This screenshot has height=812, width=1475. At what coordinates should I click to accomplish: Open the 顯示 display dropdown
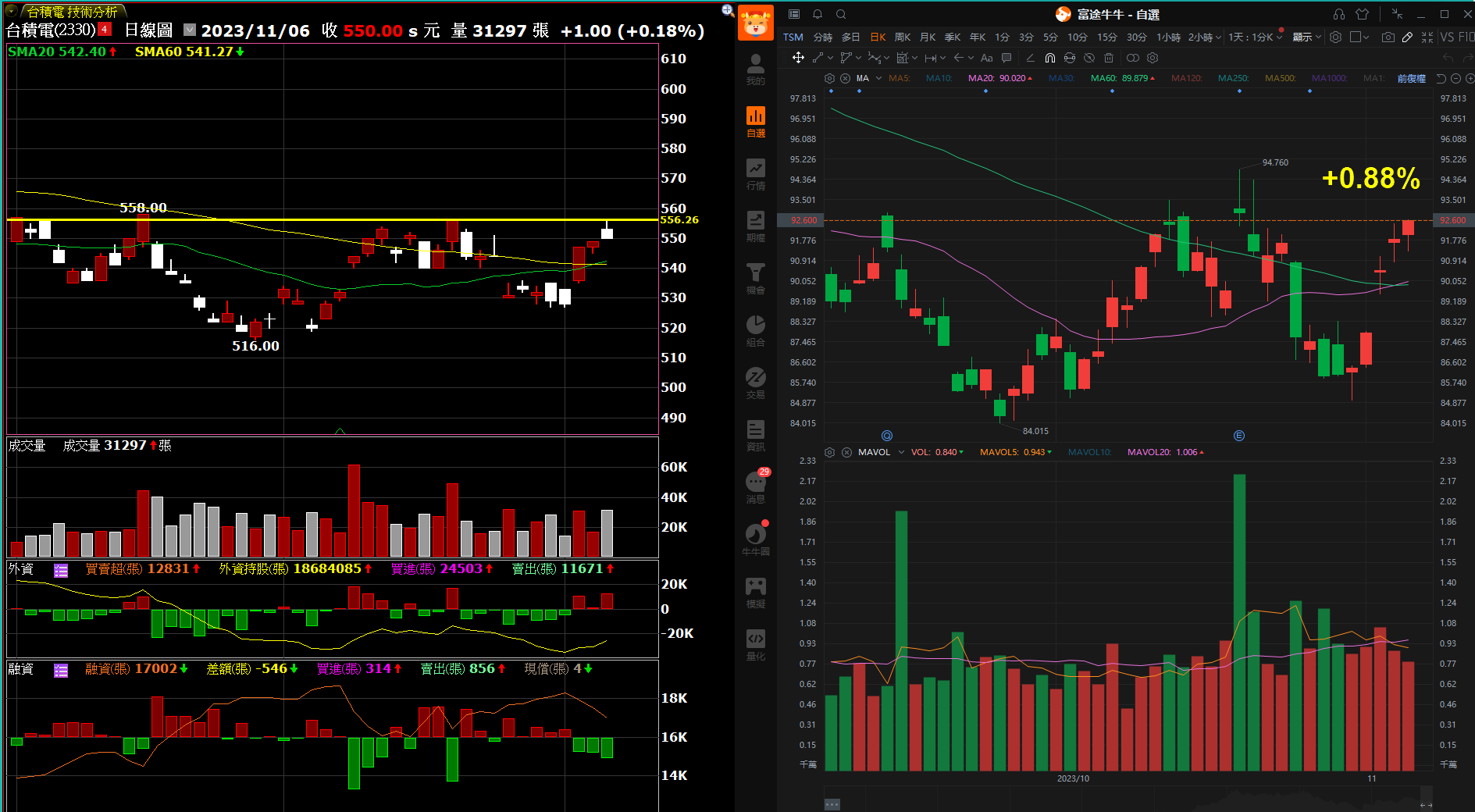pyautogui.click(x=1306, y=37)
